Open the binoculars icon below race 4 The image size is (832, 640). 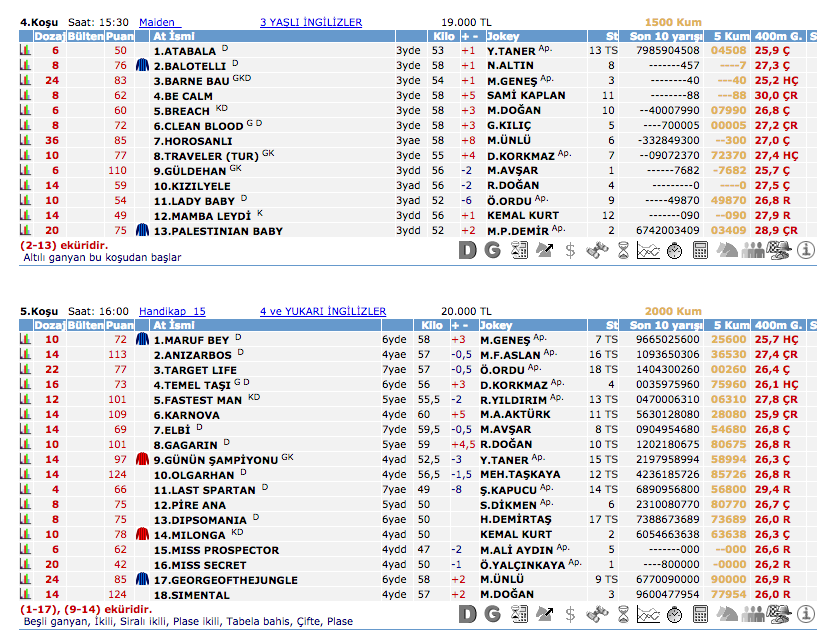[596, 250]
